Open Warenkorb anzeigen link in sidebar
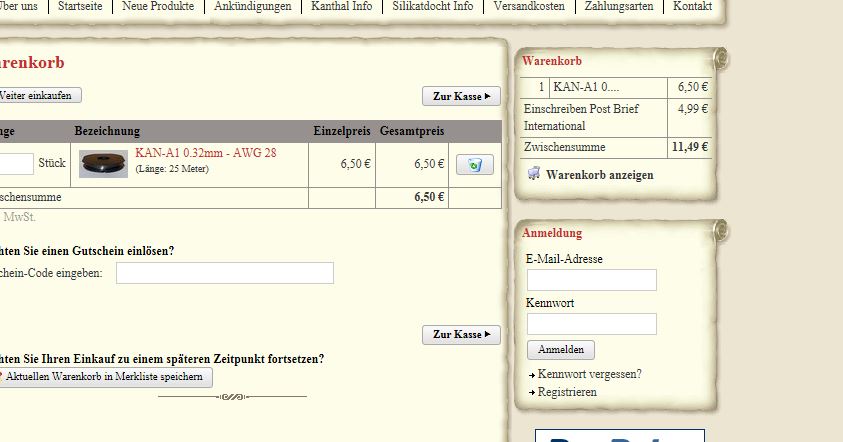This screenshot has width=843, height=442. click(x=599, y=175)
